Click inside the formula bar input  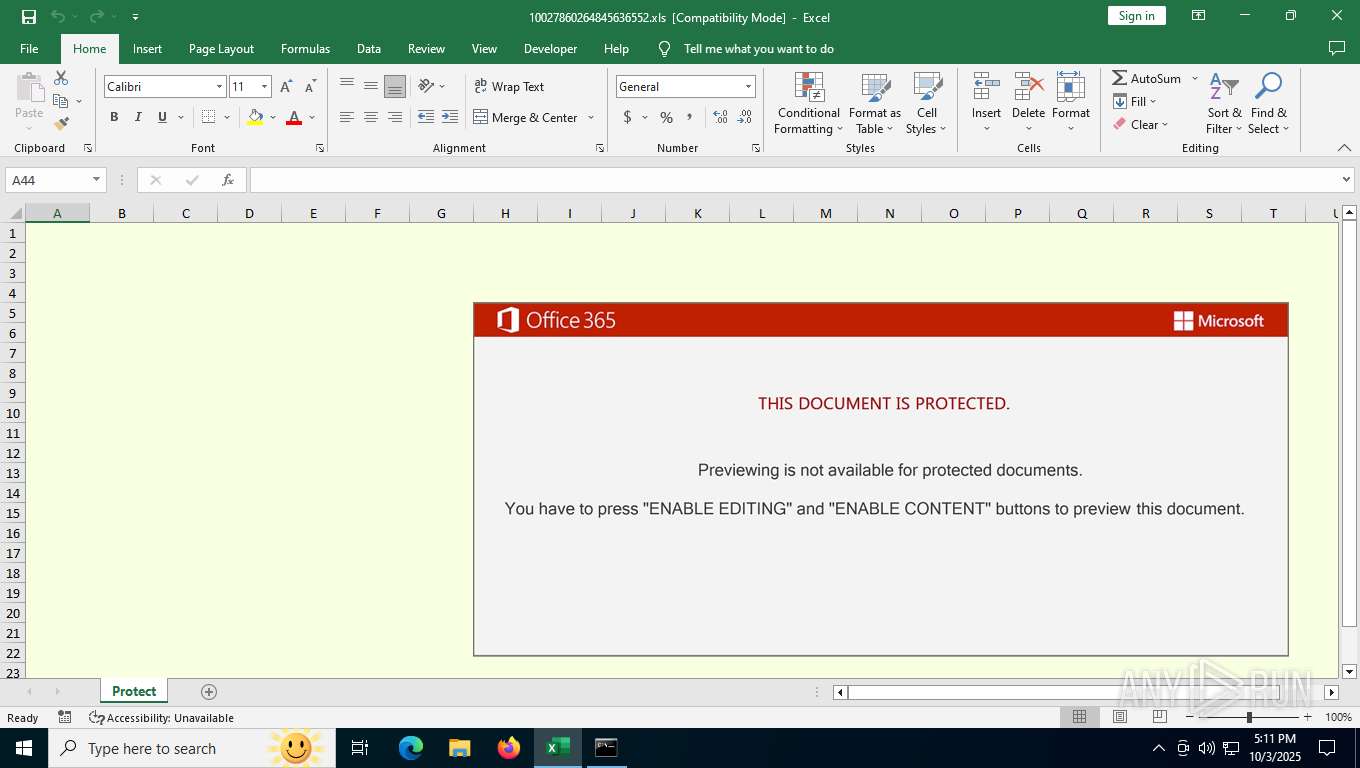tap(794, 180)
